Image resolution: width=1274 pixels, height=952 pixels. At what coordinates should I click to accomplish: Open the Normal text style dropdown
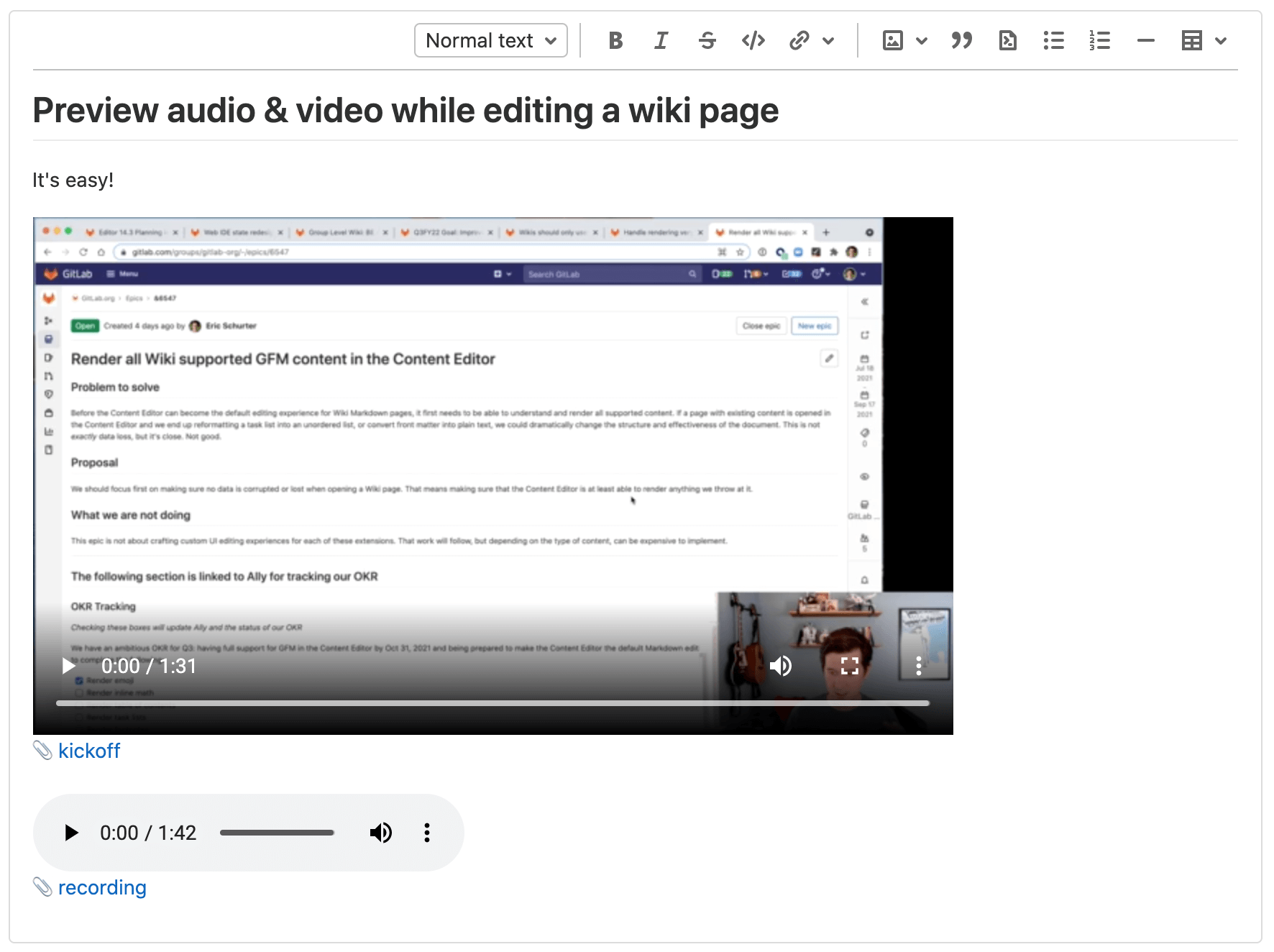(491, 40)
